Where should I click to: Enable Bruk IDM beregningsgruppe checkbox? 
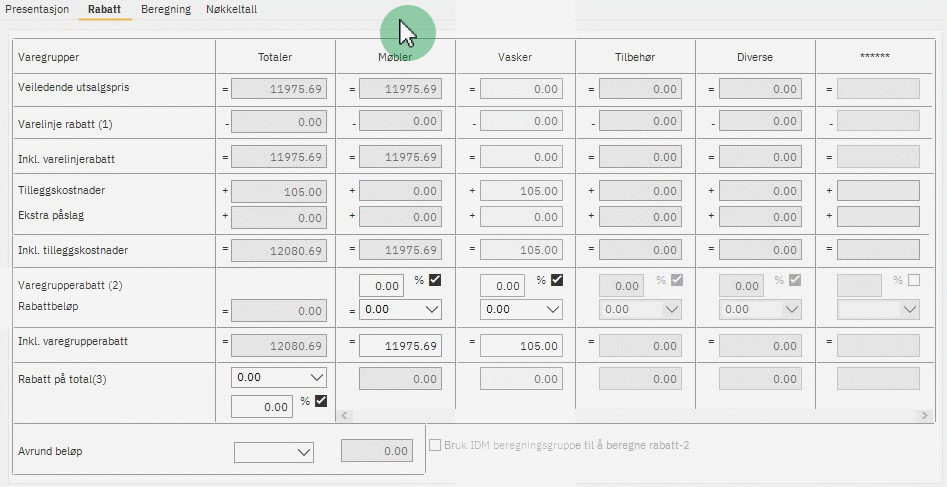(x=435, y=445)
